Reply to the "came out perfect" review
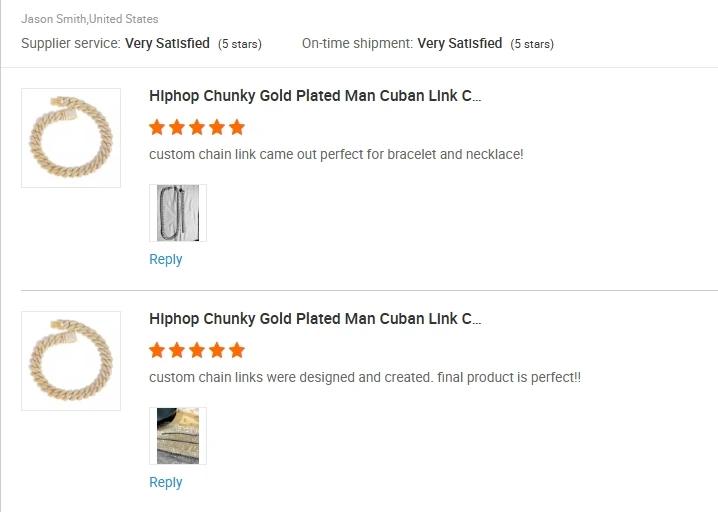The width and height of the screenshot is (718, 512). coord(165,259)
